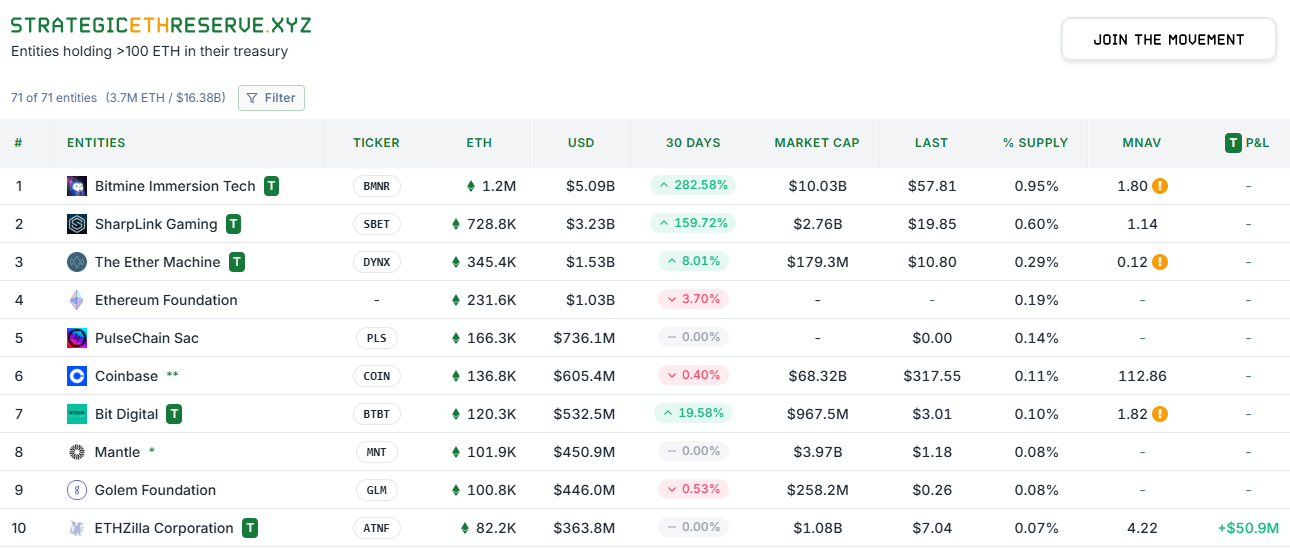
Task: Click the orange warning icon by MNAV 0.12
Action: point(1160,262)
